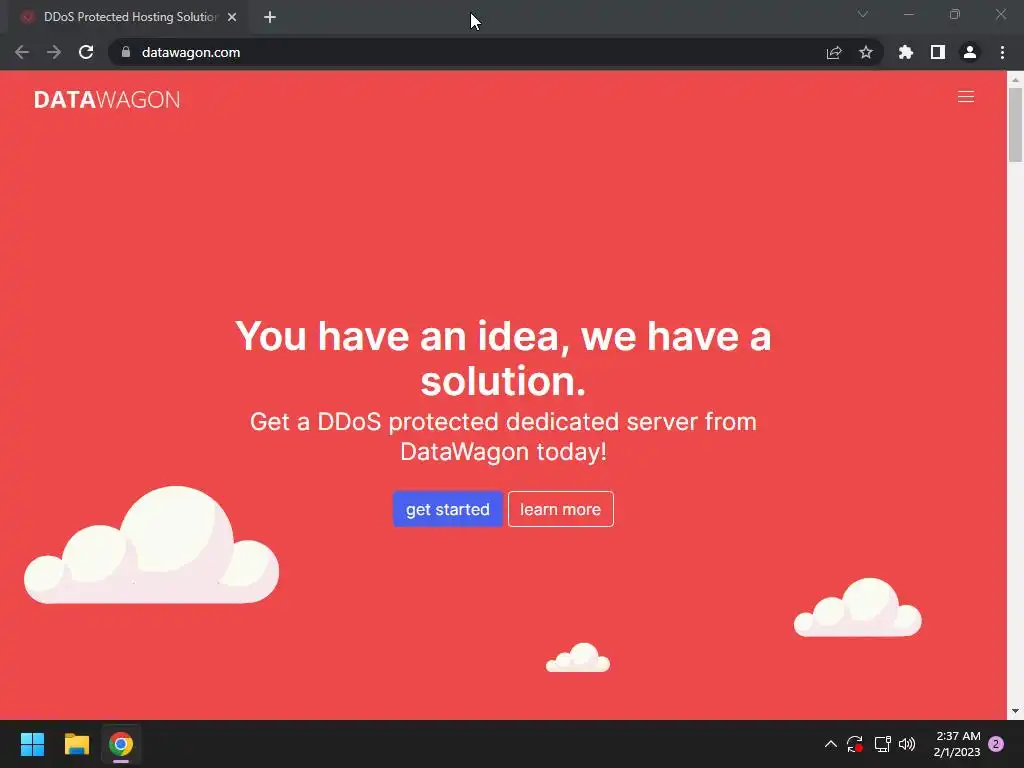The image size is (1024, 768).
Task: Open File Explorer from taskbar
Action: pos(76,744)
